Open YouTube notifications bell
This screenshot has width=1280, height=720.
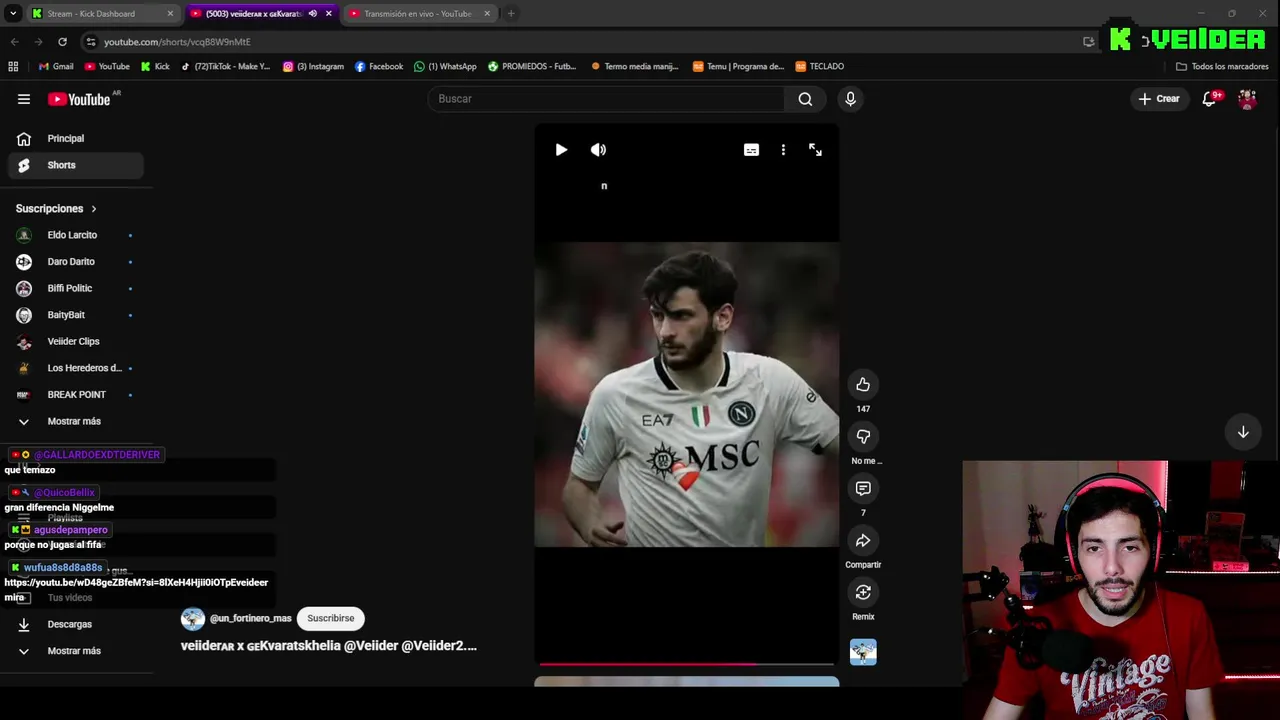[1209, 99]
